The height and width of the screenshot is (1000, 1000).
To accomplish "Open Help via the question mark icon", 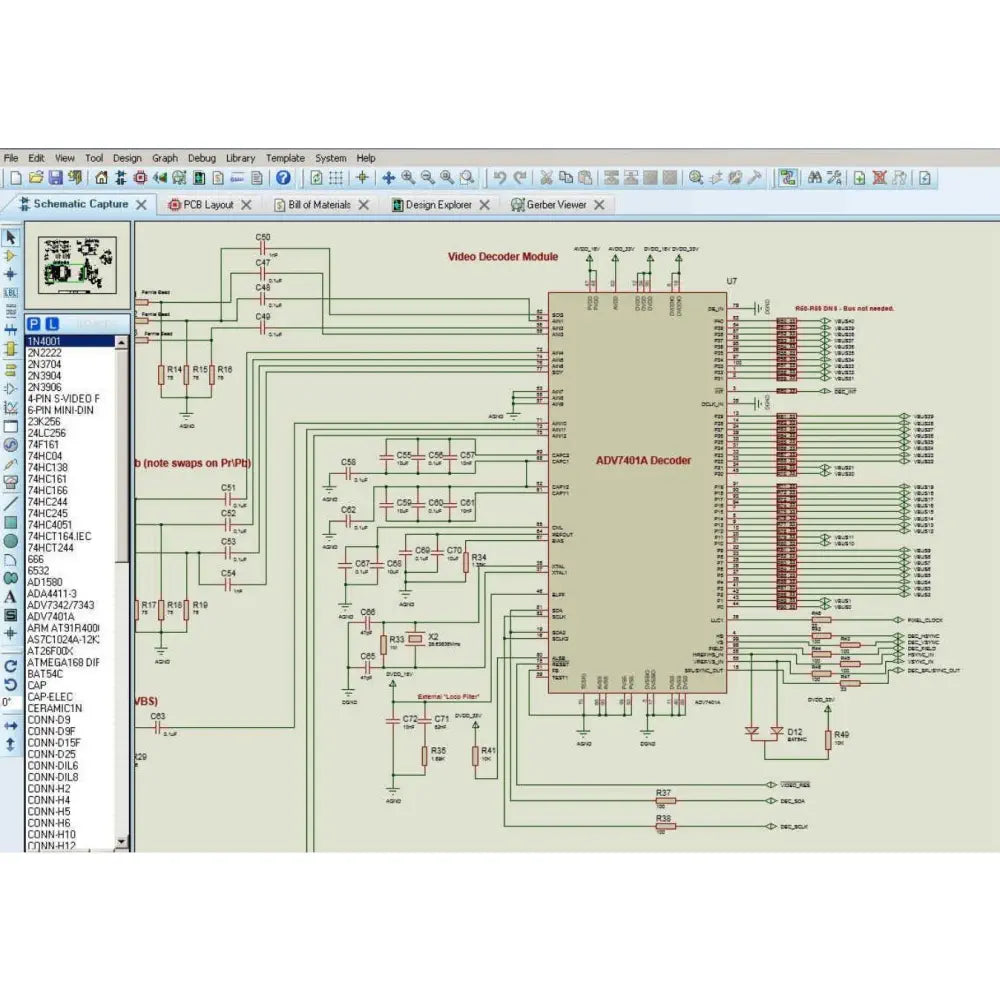I will 283,178.
